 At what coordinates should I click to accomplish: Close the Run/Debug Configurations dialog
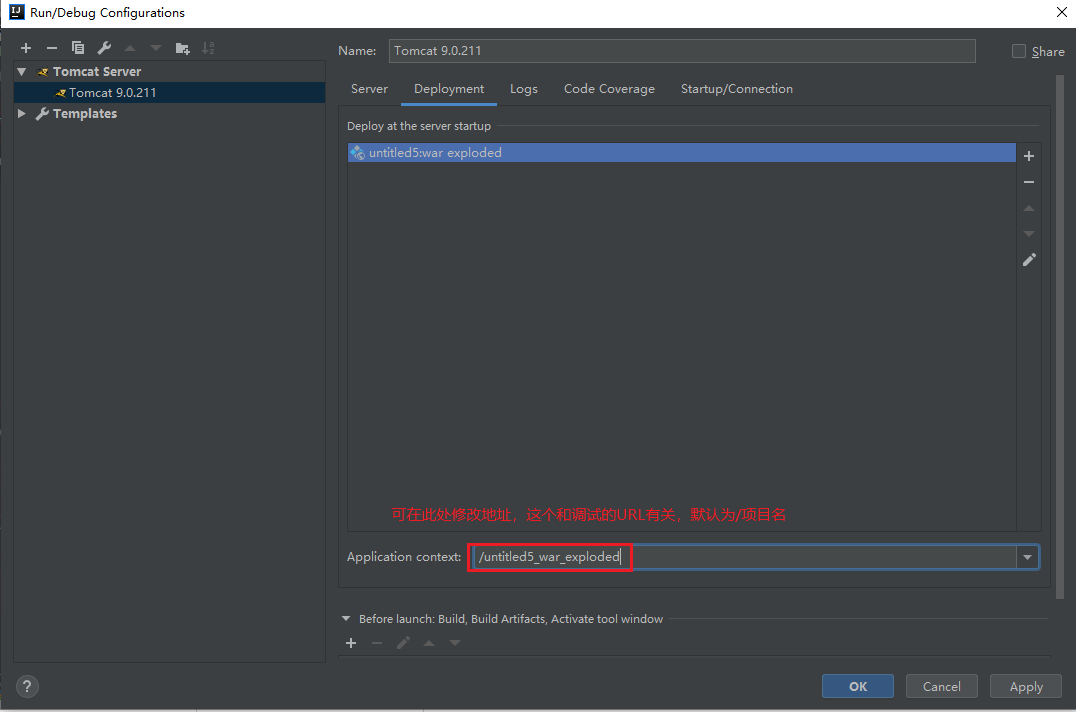tap(1061, 12)
